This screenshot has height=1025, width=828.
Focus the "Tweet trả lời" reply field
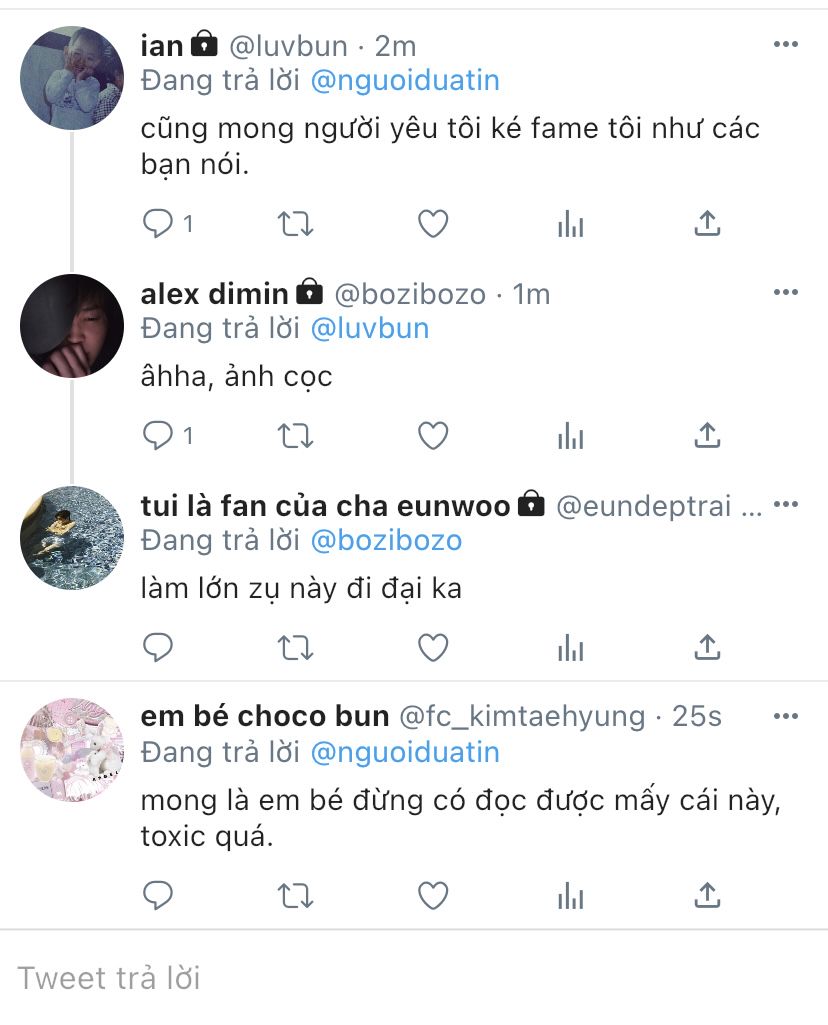[414, 979]
